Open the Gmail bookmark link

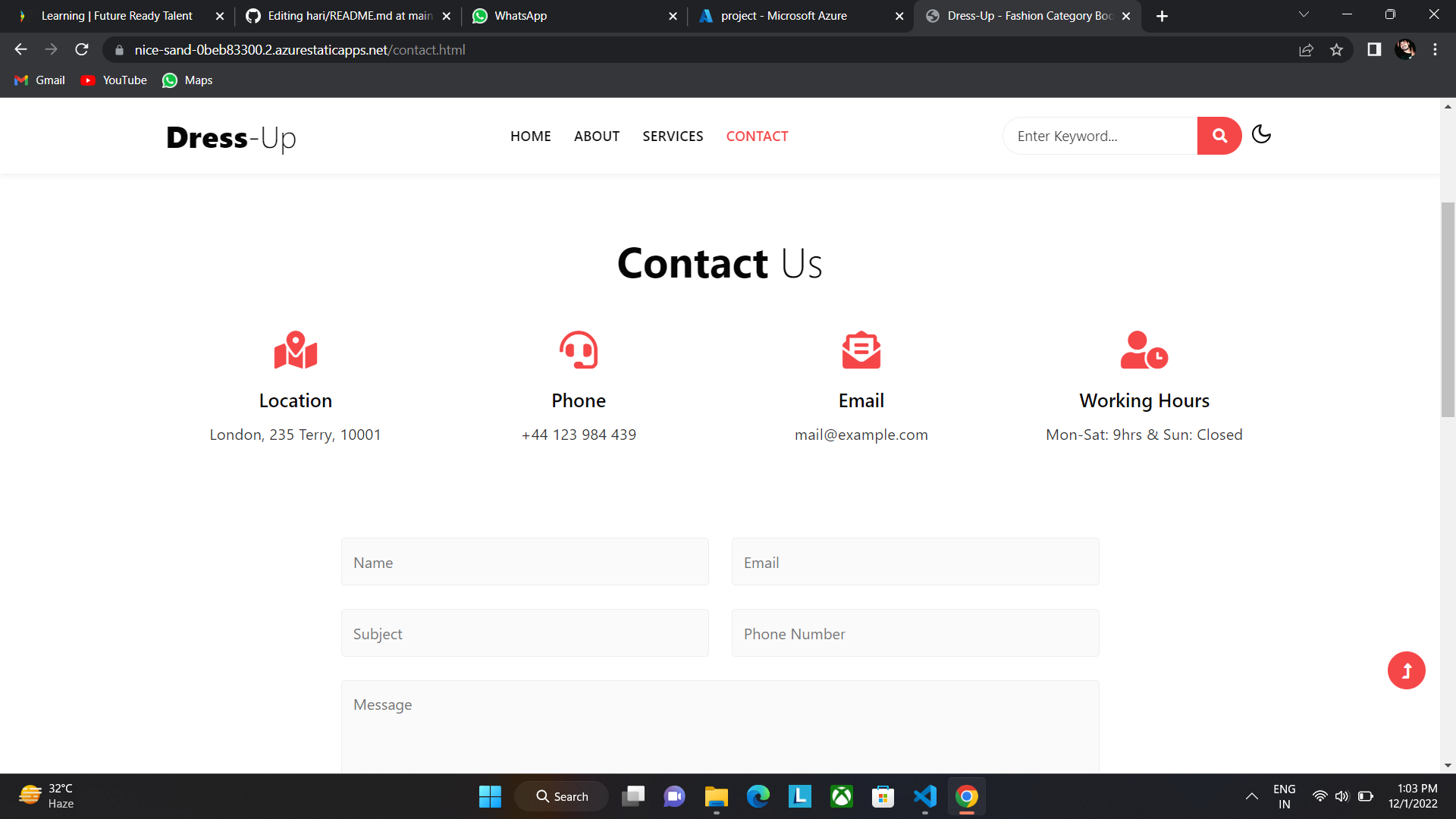pos(39,80)
